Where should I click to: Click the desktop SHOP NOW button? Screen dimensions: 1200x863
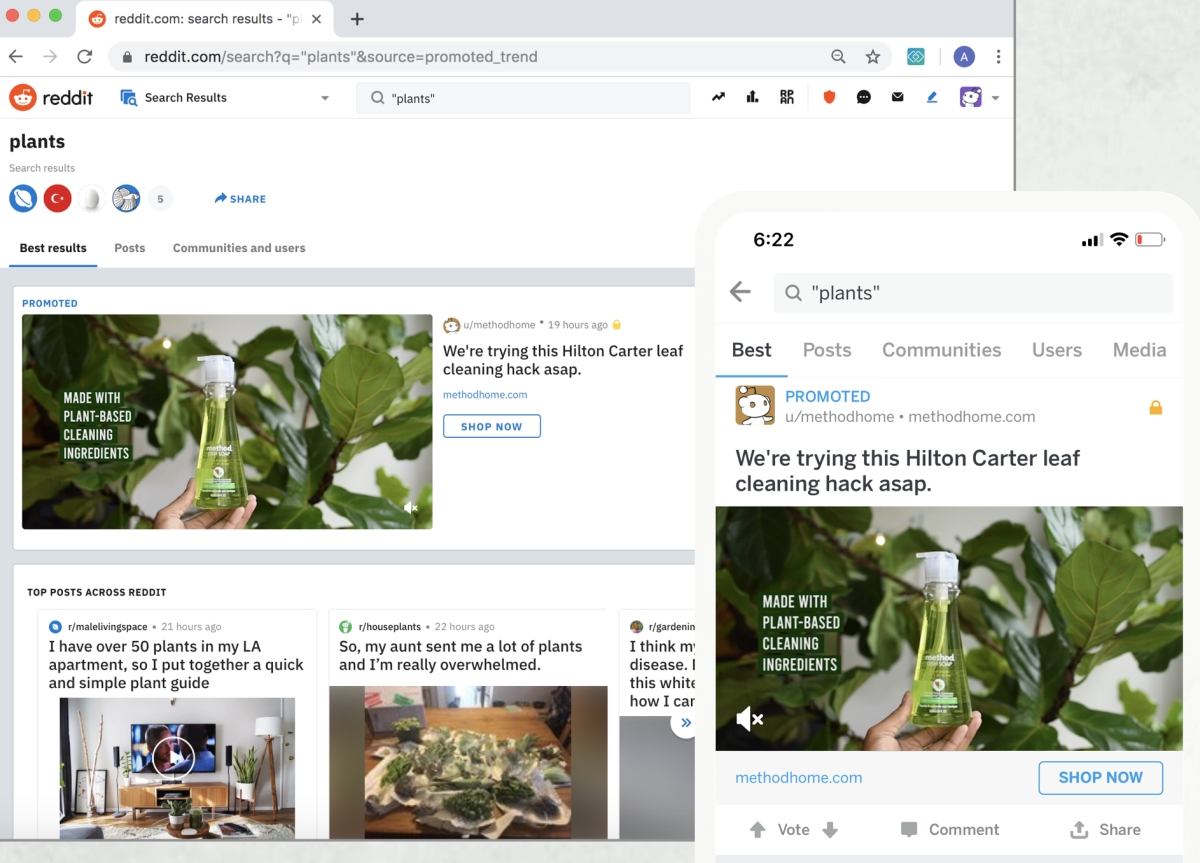pyautogui.click(x=491, y=426)
